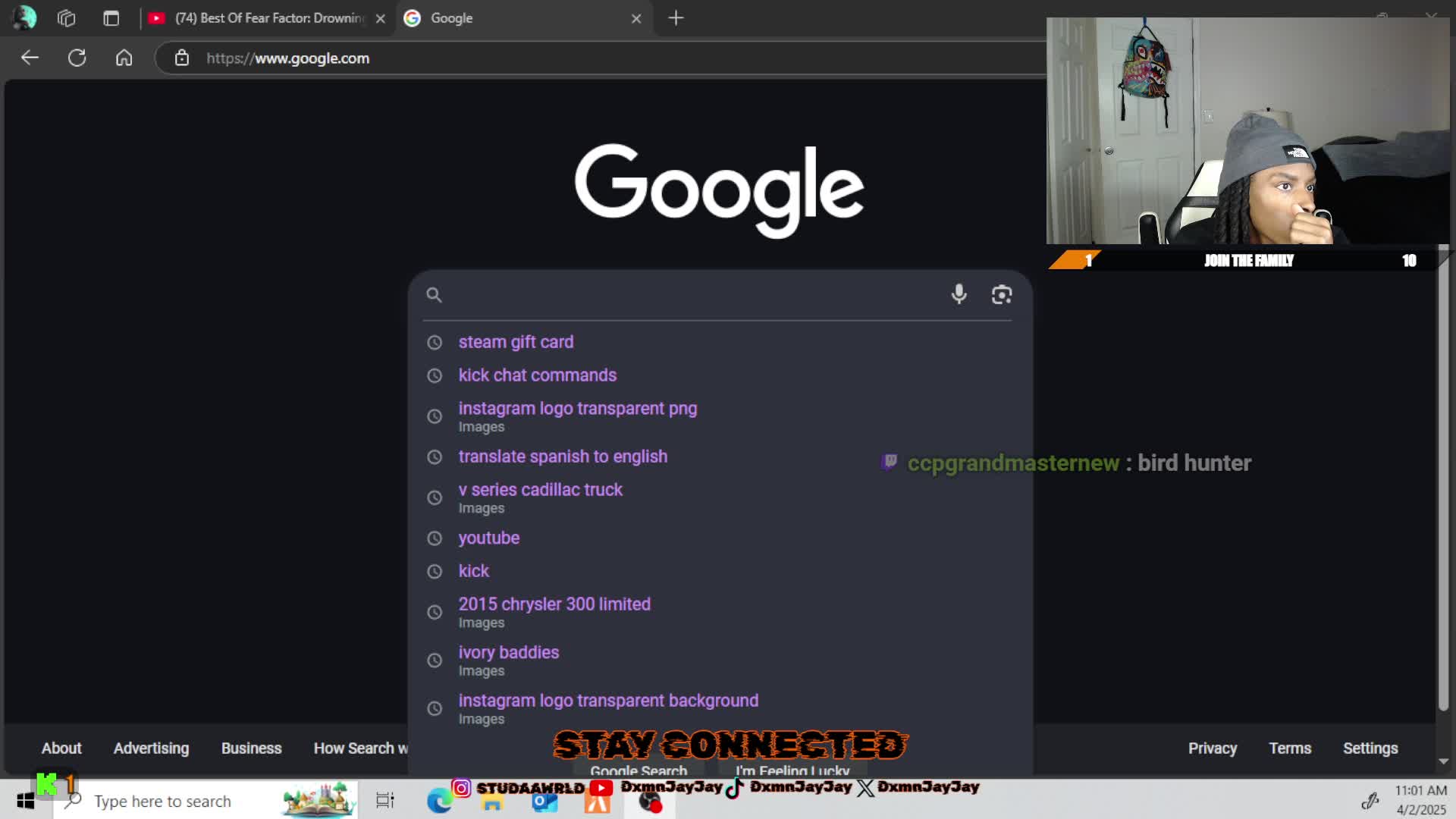Click the Google logo
Viewport: 1456px width, 819px height.
click(719, 190)
